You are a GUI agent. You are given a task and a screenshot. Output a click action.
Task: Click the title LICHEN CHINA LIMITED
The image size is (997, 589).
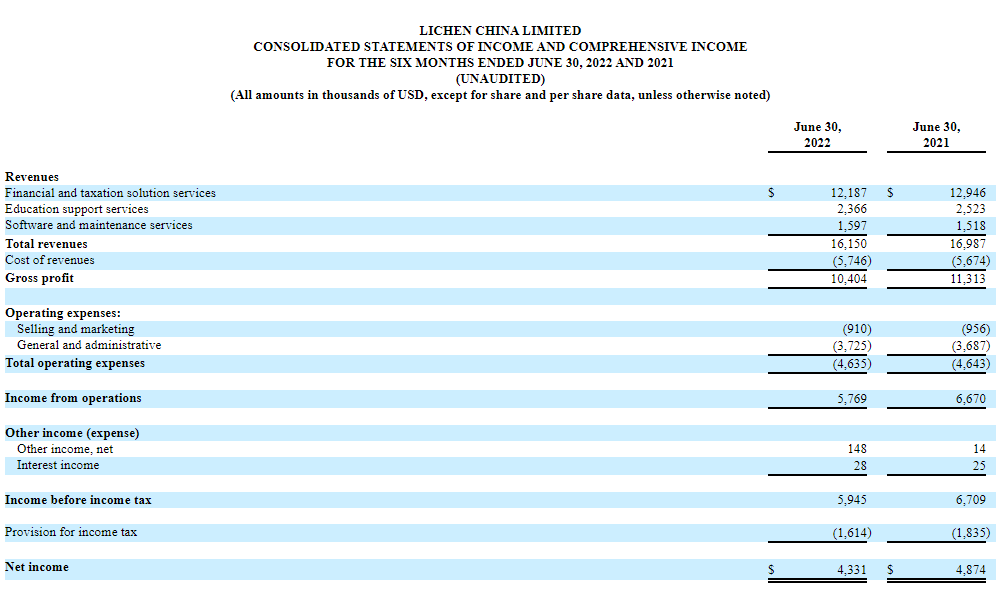[500, 31]
